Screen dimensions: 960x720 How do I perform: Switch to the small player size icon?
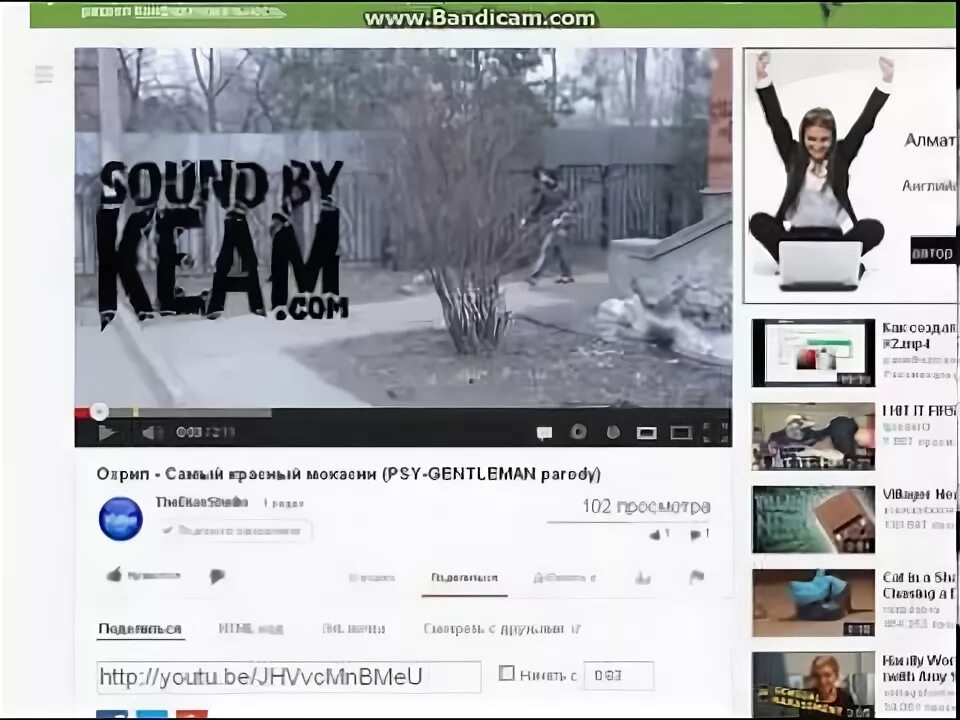(x=647, y=433)
